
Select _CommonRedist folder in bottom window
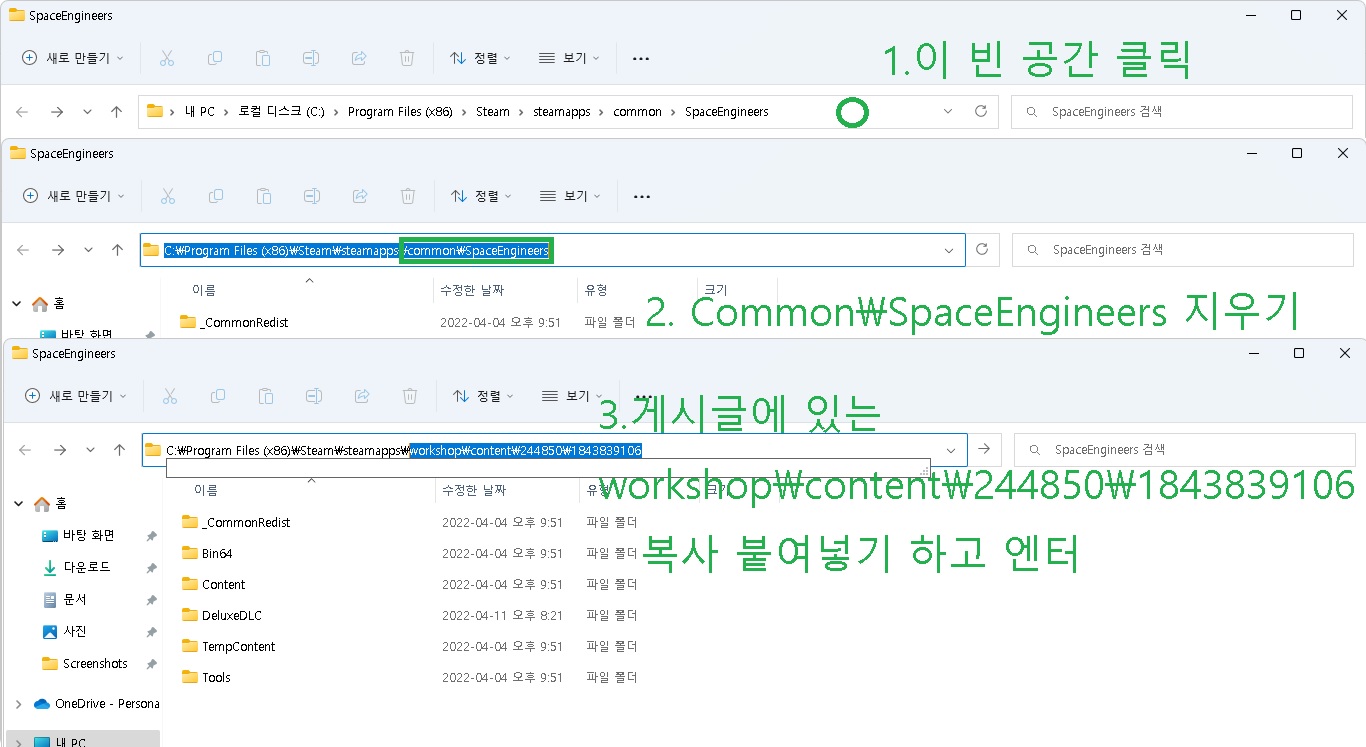pyautogui.click(x=410, y=522)
